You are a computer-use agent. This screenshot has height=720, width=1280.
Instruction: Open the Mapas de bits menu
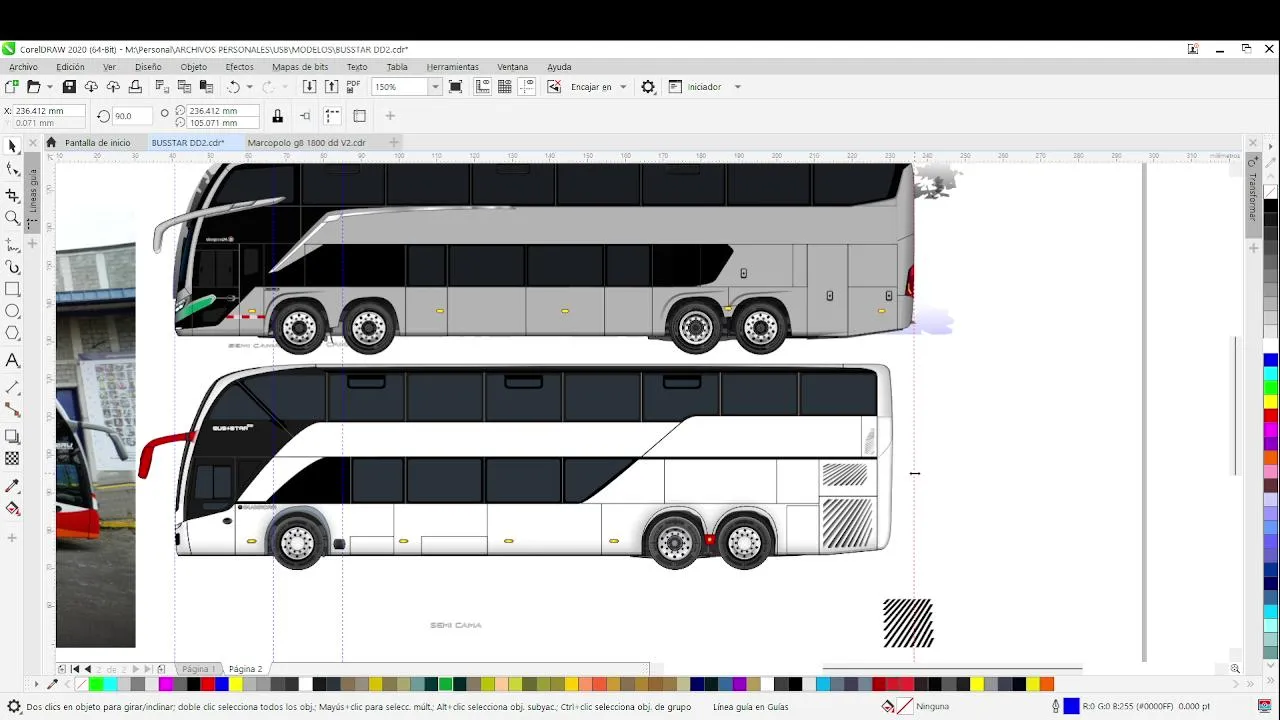point(300,67)
